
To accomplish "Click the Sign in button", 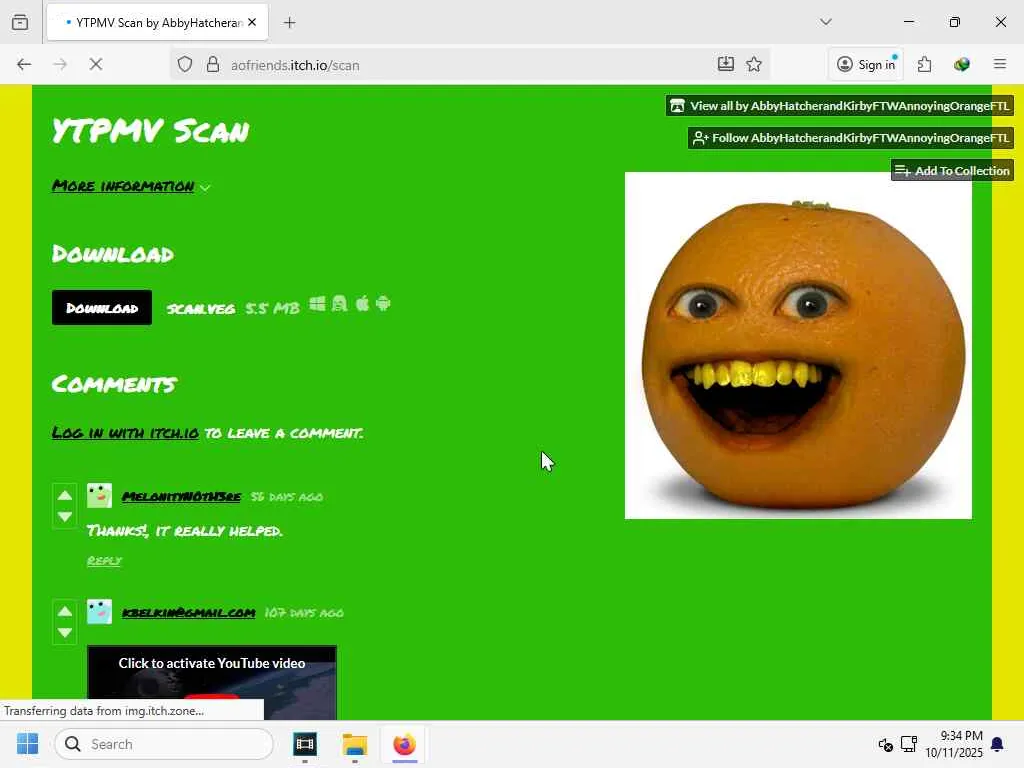I will pos(867,64).
